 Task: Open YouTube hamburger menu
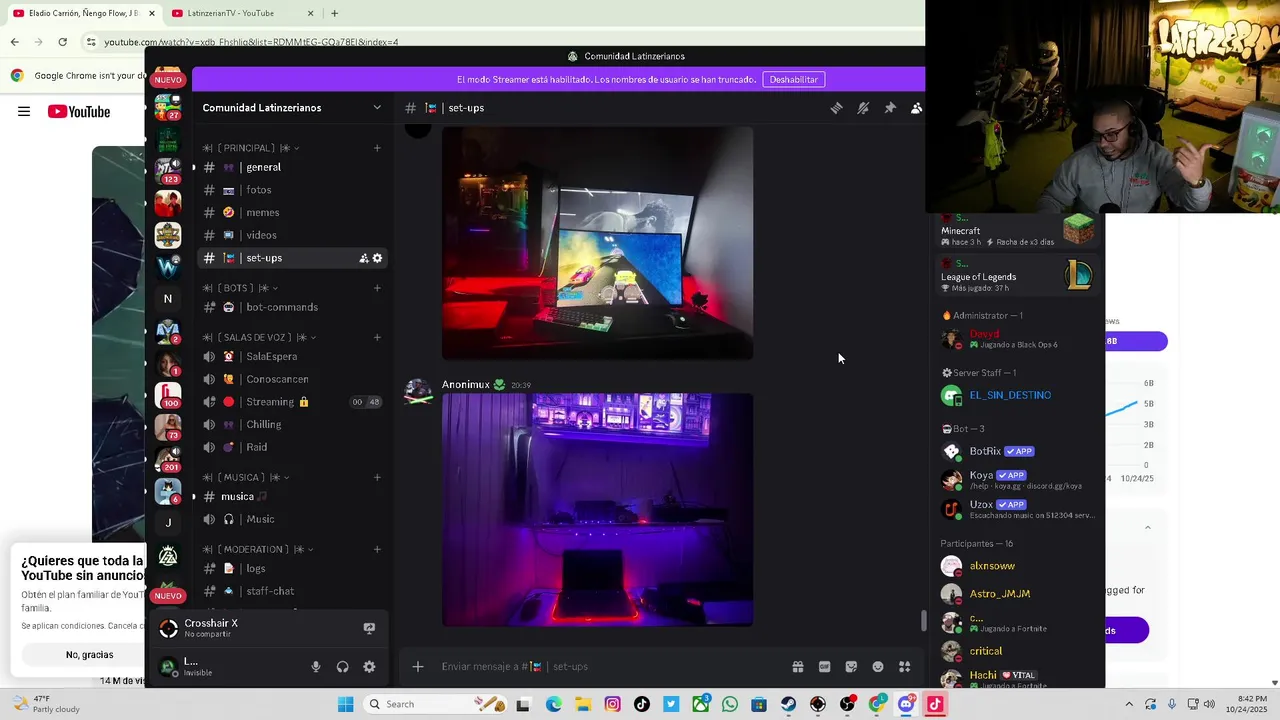[x=24, y=112]
